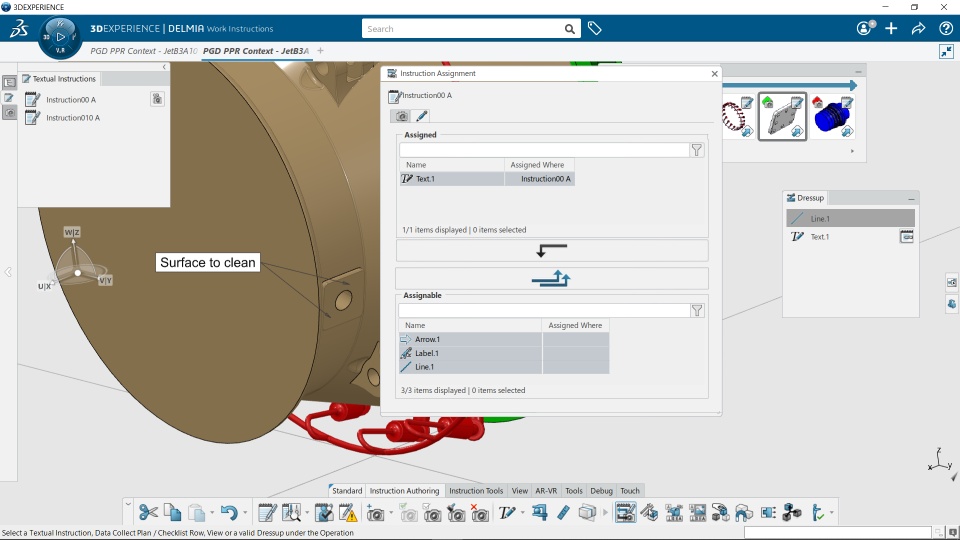
Task: Click the Assigned filter text field
Action: pos(544,150)
